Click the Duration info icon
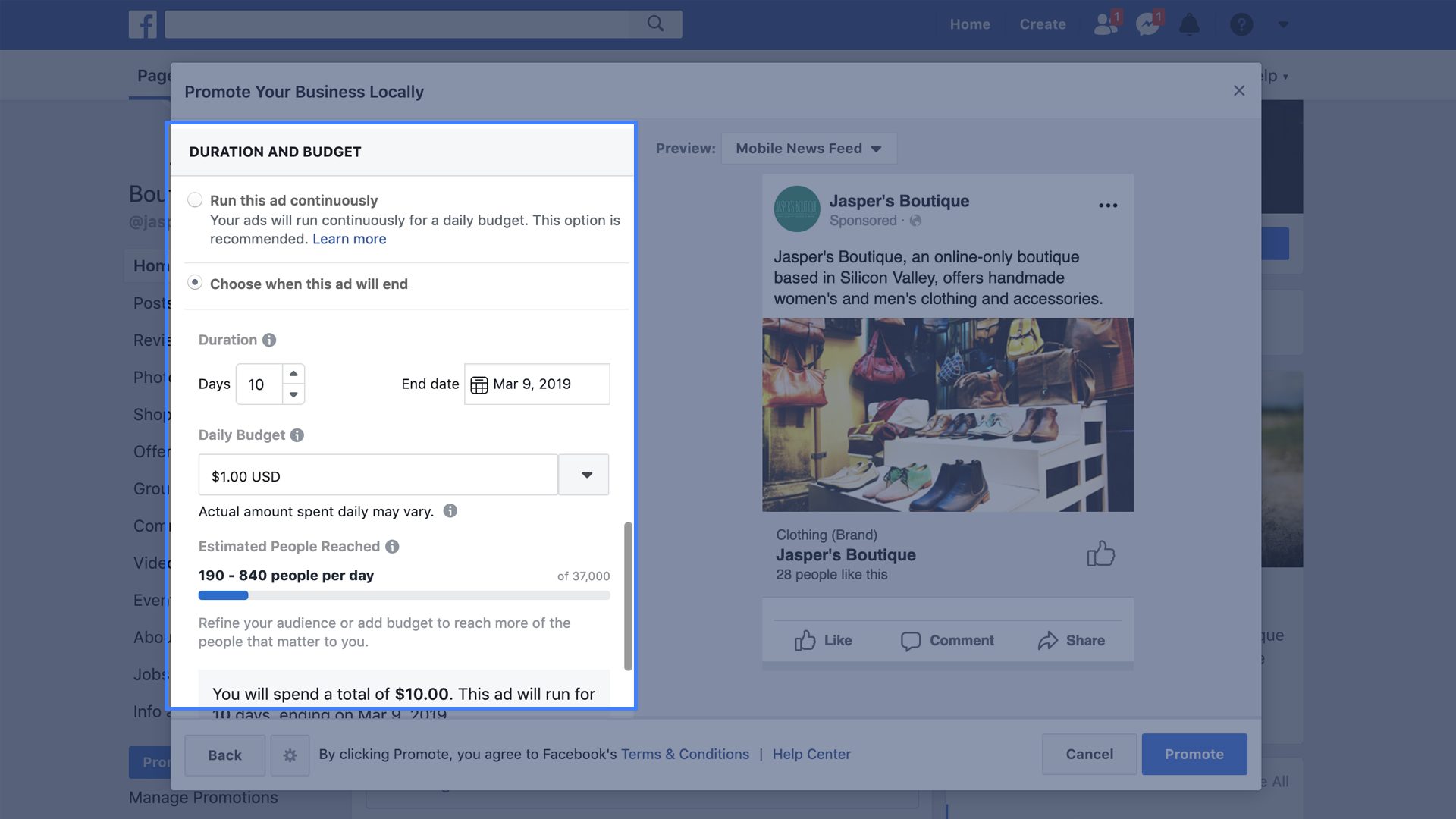This screenshot has width=1456, height=819. (x=269, y=340)
